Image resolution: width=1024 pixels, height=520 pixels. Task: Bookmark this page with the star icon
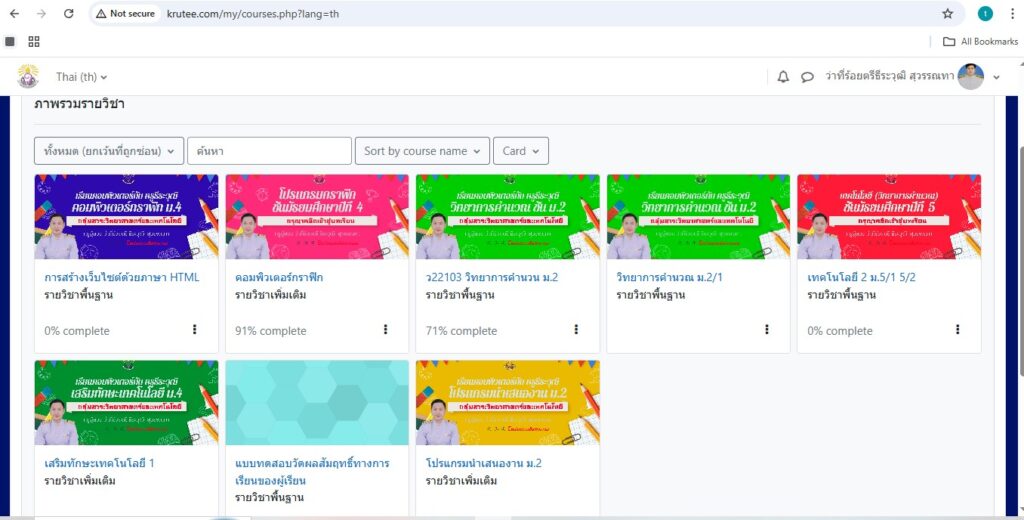click(947, 14)
